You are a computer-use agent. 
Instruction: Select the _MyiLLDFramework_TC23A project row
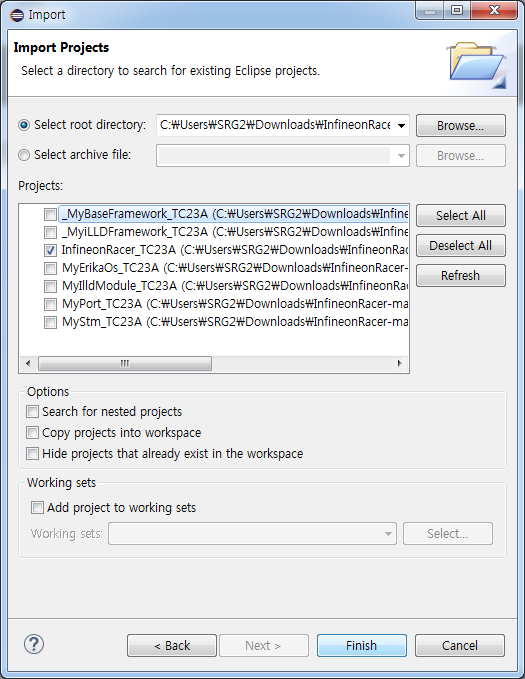click(234, 232)
